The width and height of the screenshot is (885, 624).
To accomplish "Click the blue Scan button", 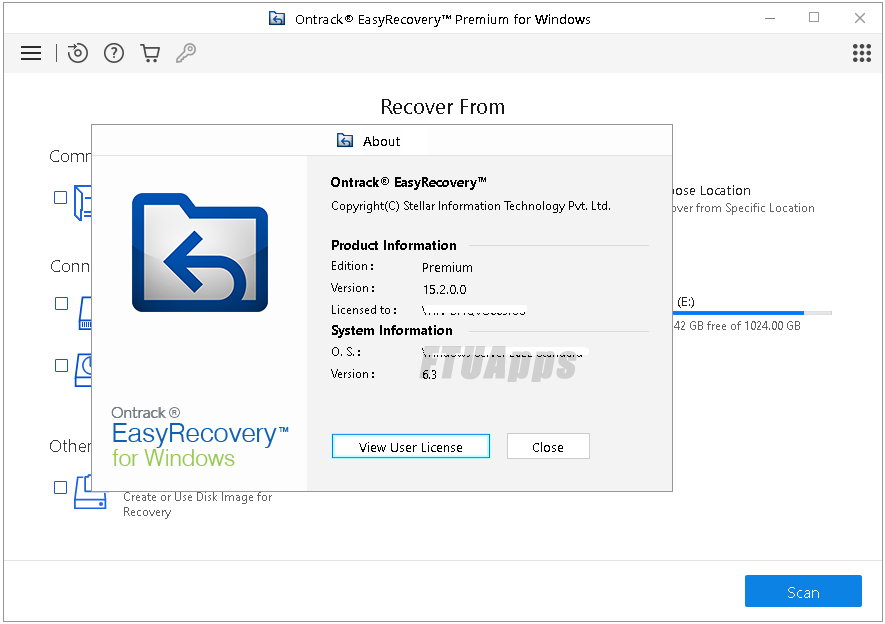I will pyautogui.click(x=803, y=591).
